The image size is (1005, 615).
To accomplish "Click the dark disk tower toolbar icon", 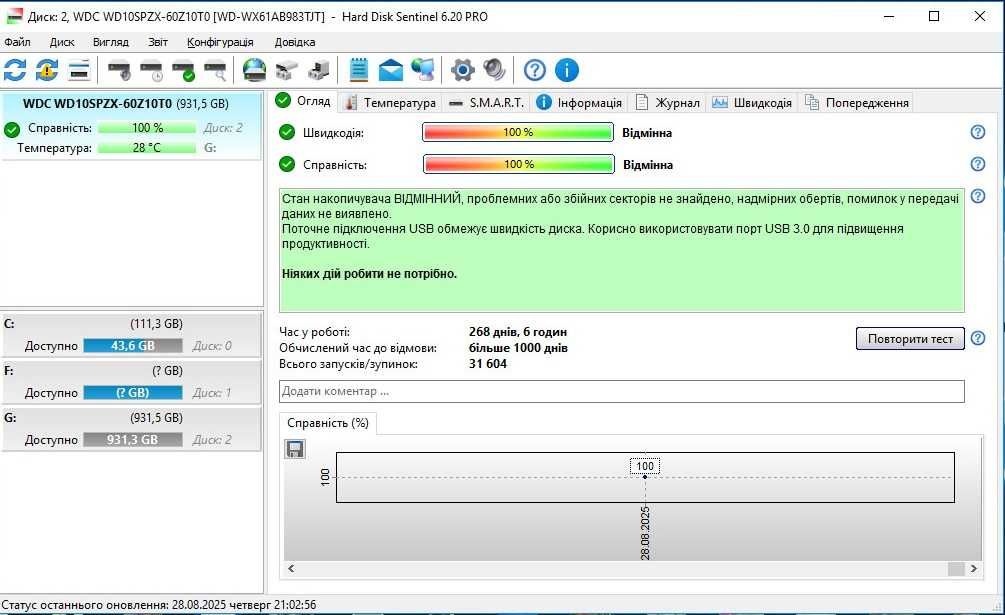I will [x=319, y=70].
